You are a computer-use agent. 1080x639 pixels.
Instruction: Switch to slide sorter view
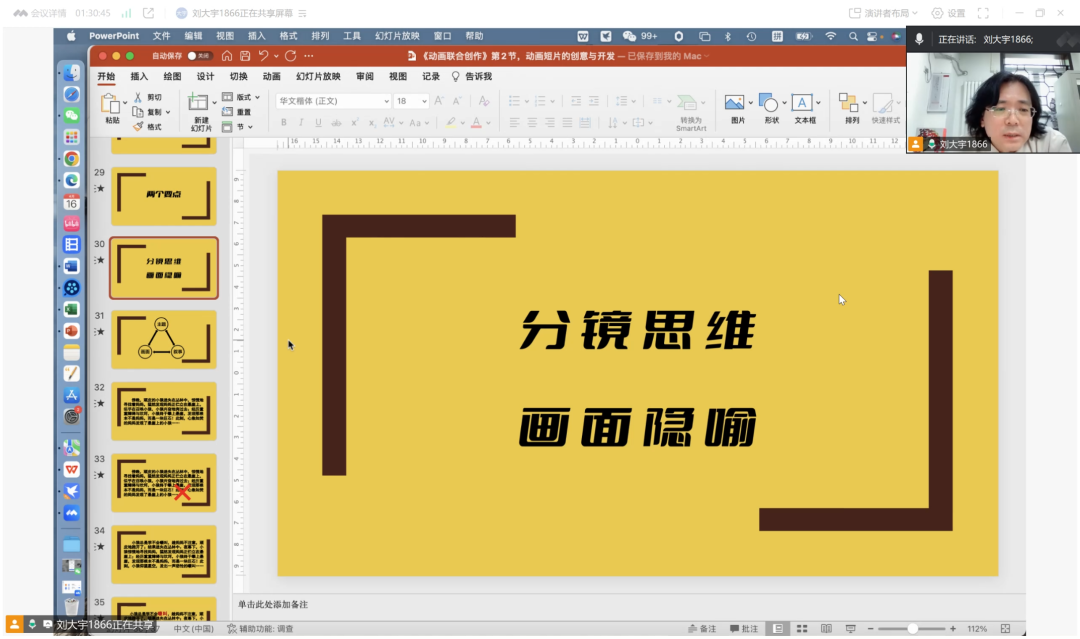(801, 628)
